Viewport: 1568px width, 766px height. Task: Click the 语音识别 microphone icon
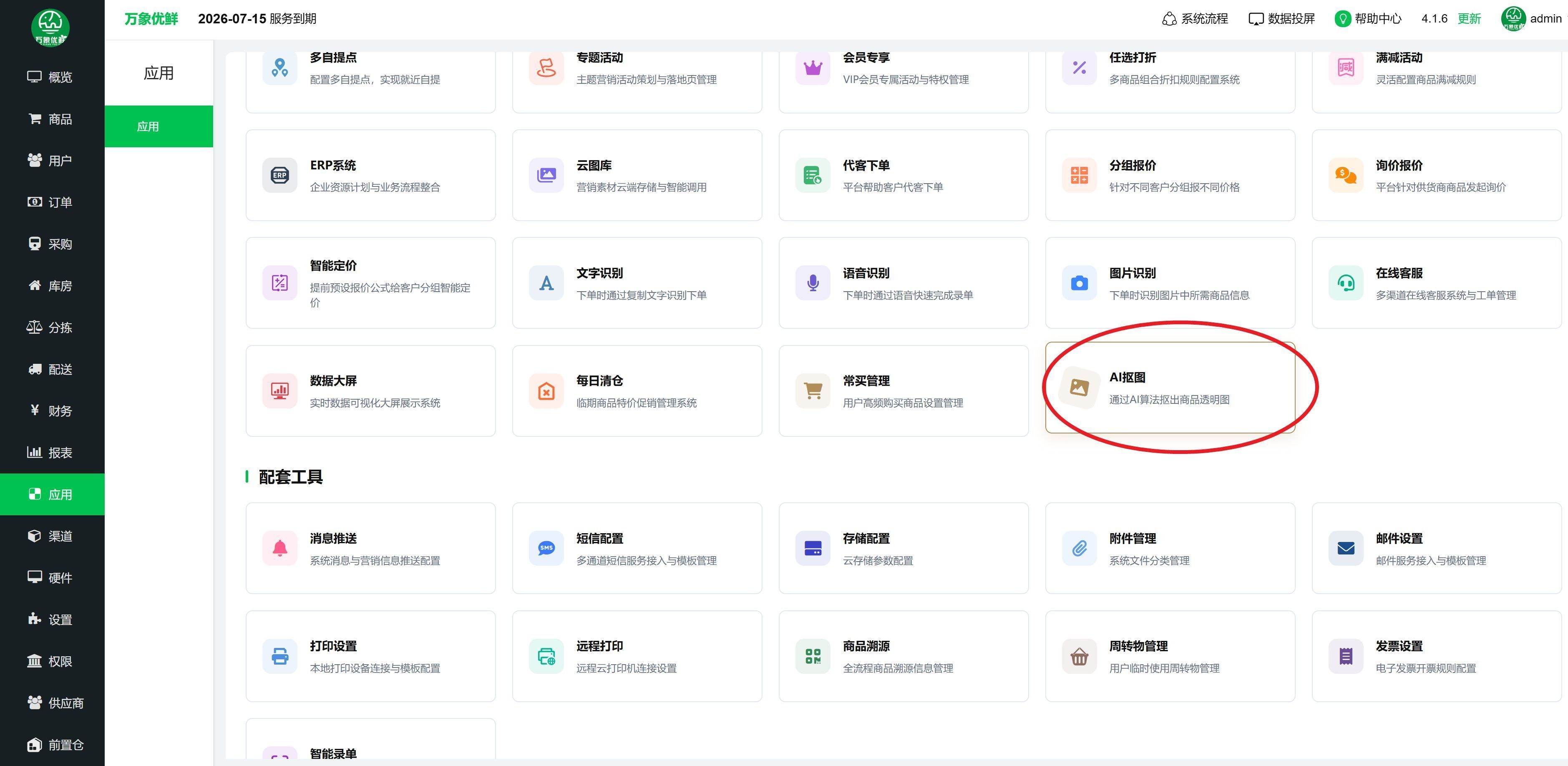click(x=813, y=283)
